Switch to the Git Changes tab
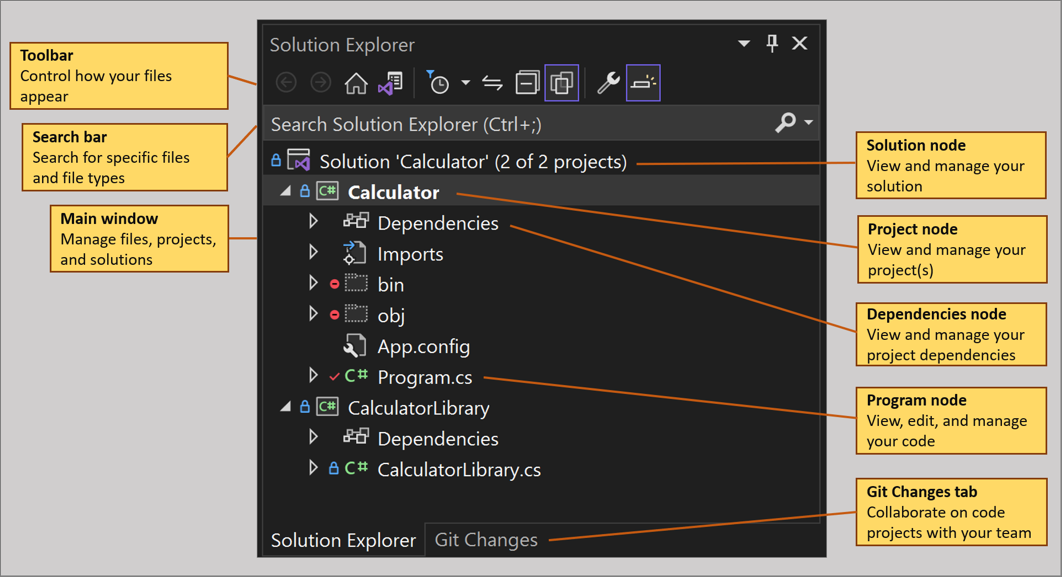Image resolution: width=1062 pixels, height=577 pixels. tap(486, 539)
